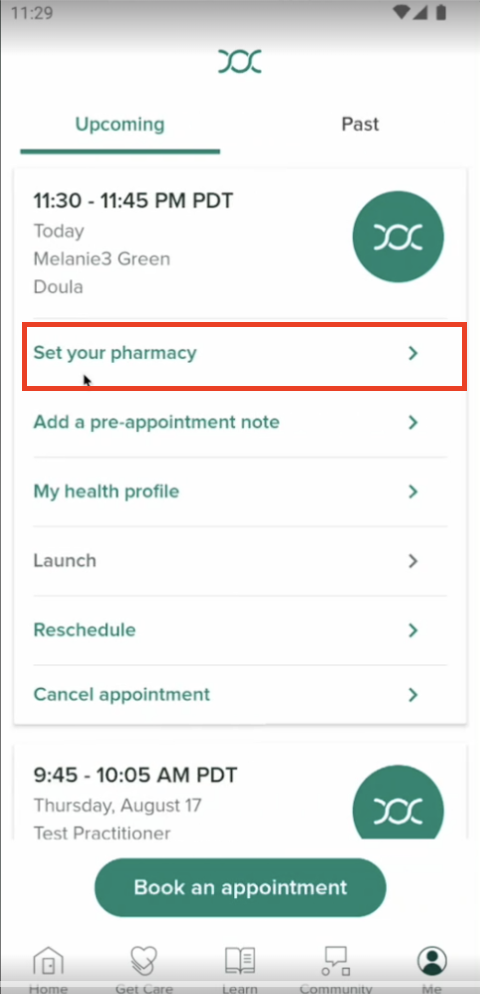This screenshot has width=480, height=994.
Task: Tap the chevron next to Cancel appointment
Action: coord(413,695)
